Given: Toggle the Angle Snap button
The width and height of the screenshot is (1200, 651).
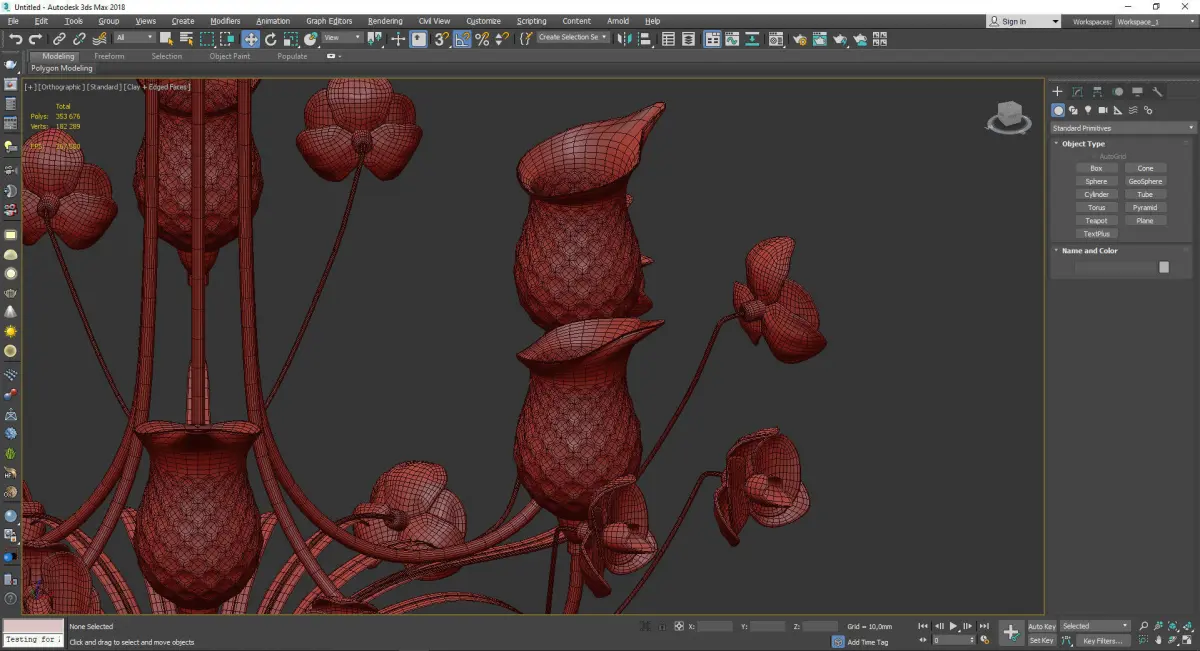Looking at the screenshot, I should tap(463, 39).
